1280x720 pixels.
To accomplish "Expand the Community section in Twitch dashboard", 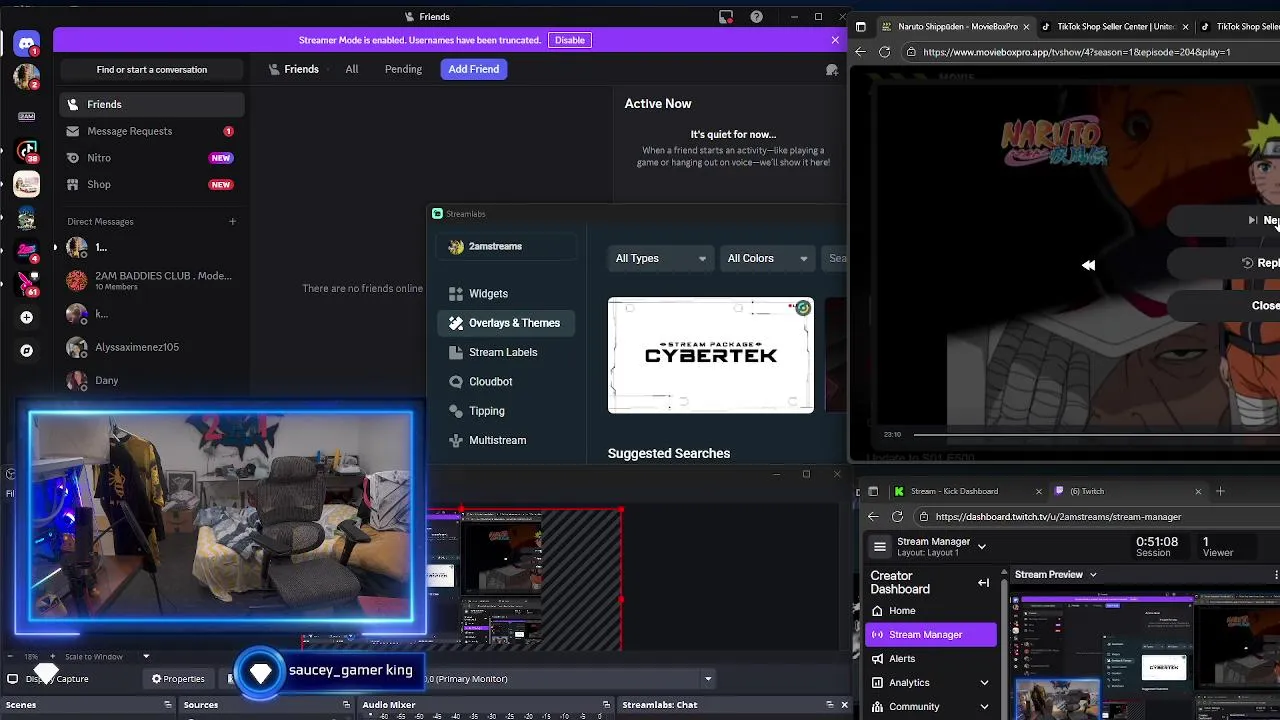I will pyautogui.click(x=984, y=707).
